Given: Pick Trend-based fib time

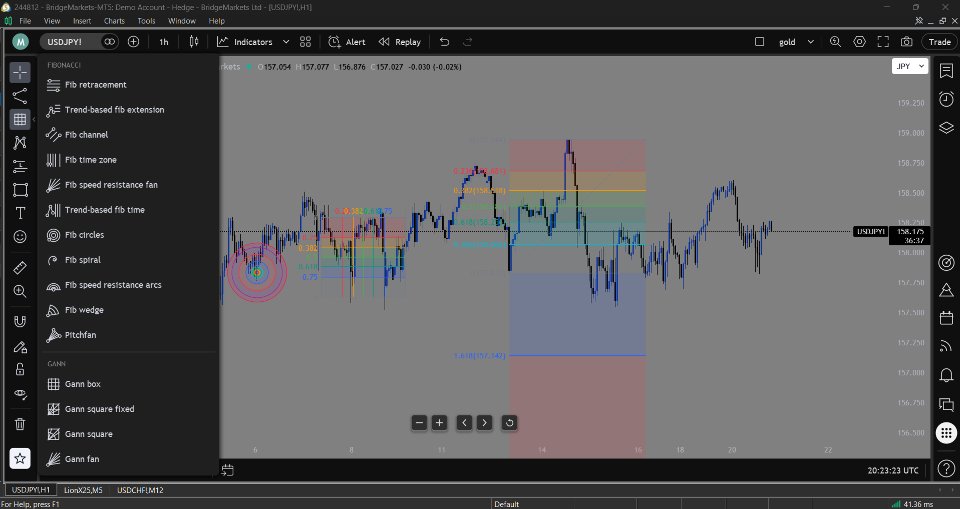Looking at the screenshot, I should click(129, 210).
